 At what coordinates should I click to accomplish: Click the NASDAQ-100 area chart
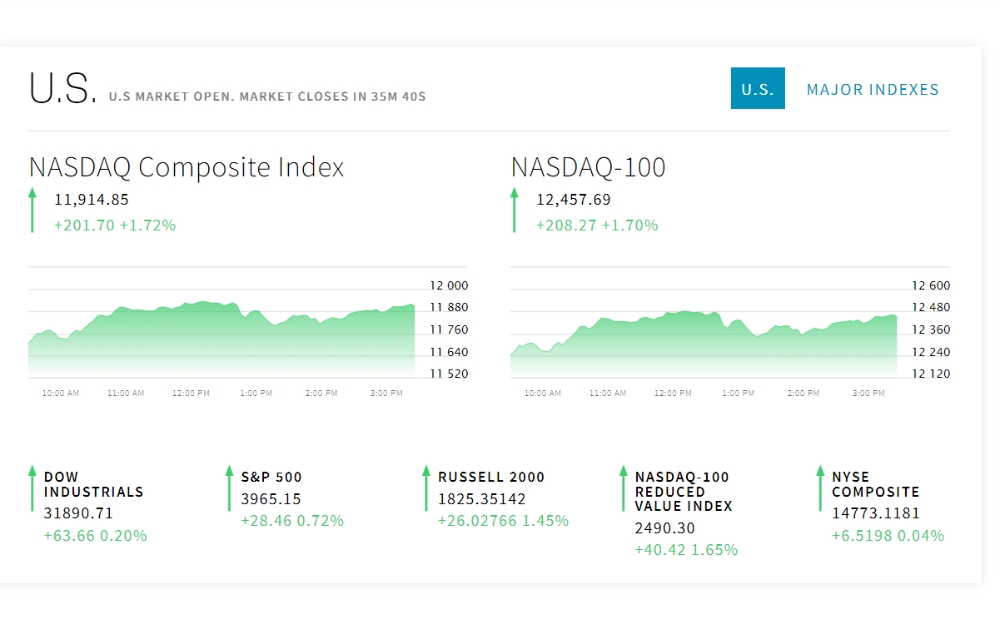(703, 343)
